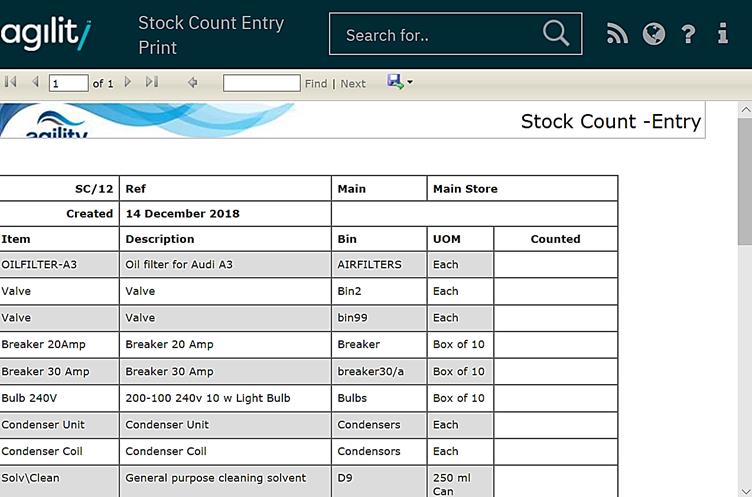Click the export save disk icon

tap(395, 82)
